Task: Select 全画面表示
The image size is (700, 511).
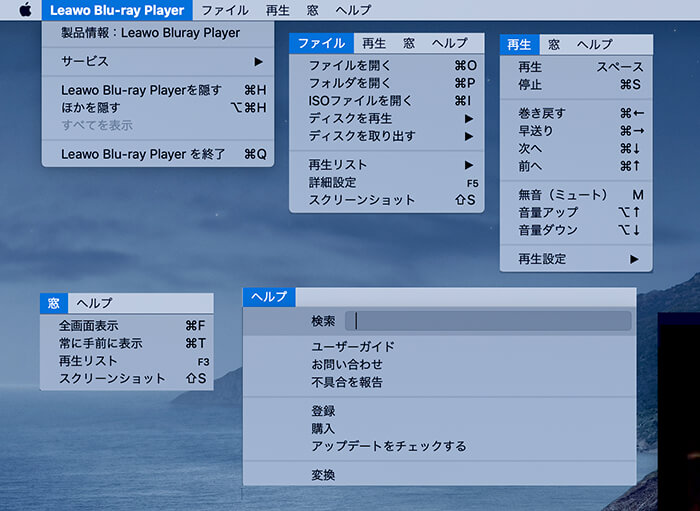Action: pyautogui.click(x=127, y=326)
